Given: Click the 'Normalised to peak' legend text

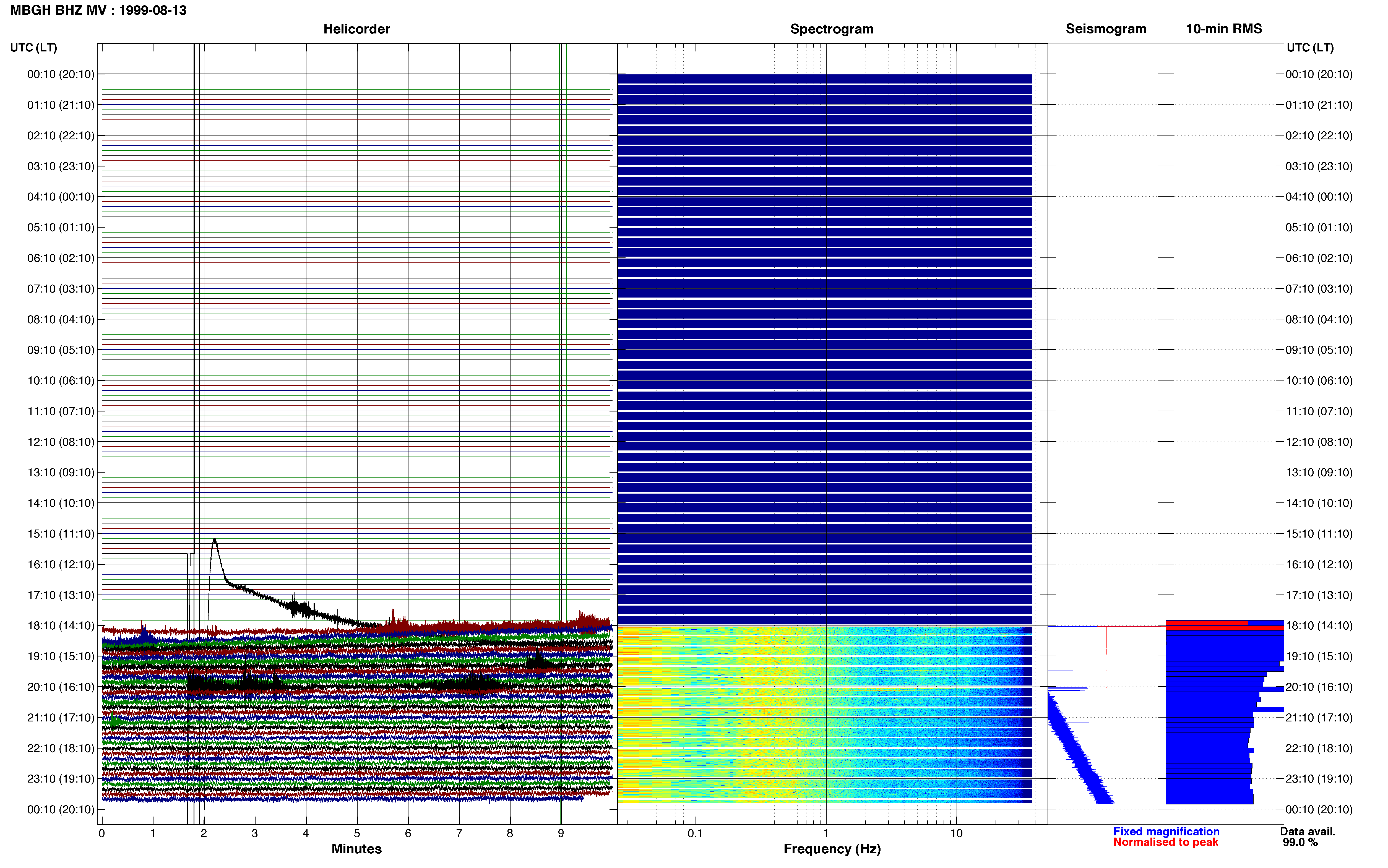Looking at the screenshot, I should (x=1165, y=842).
